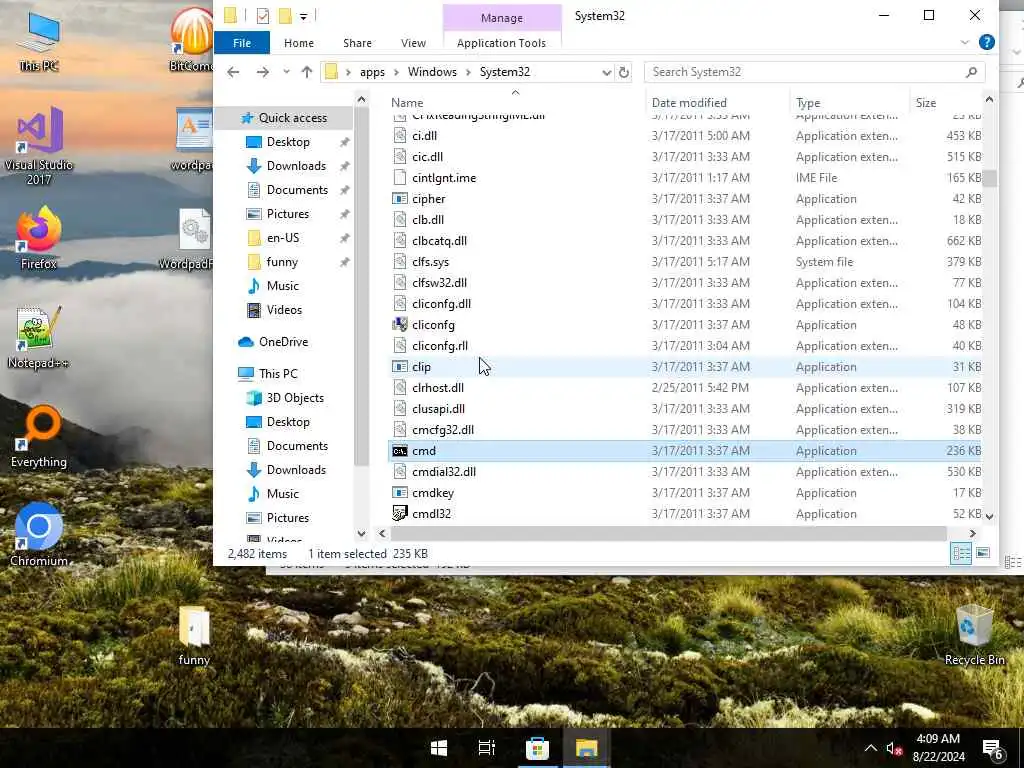Open the View ribbon tab
Screen dimensions: 1024x768
click(x=413, y=42)
